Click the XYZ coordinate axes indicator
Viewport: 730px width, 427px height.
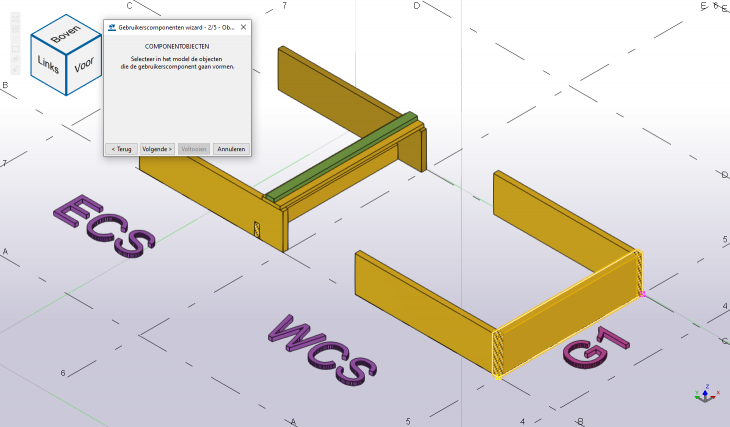[706, 394]
